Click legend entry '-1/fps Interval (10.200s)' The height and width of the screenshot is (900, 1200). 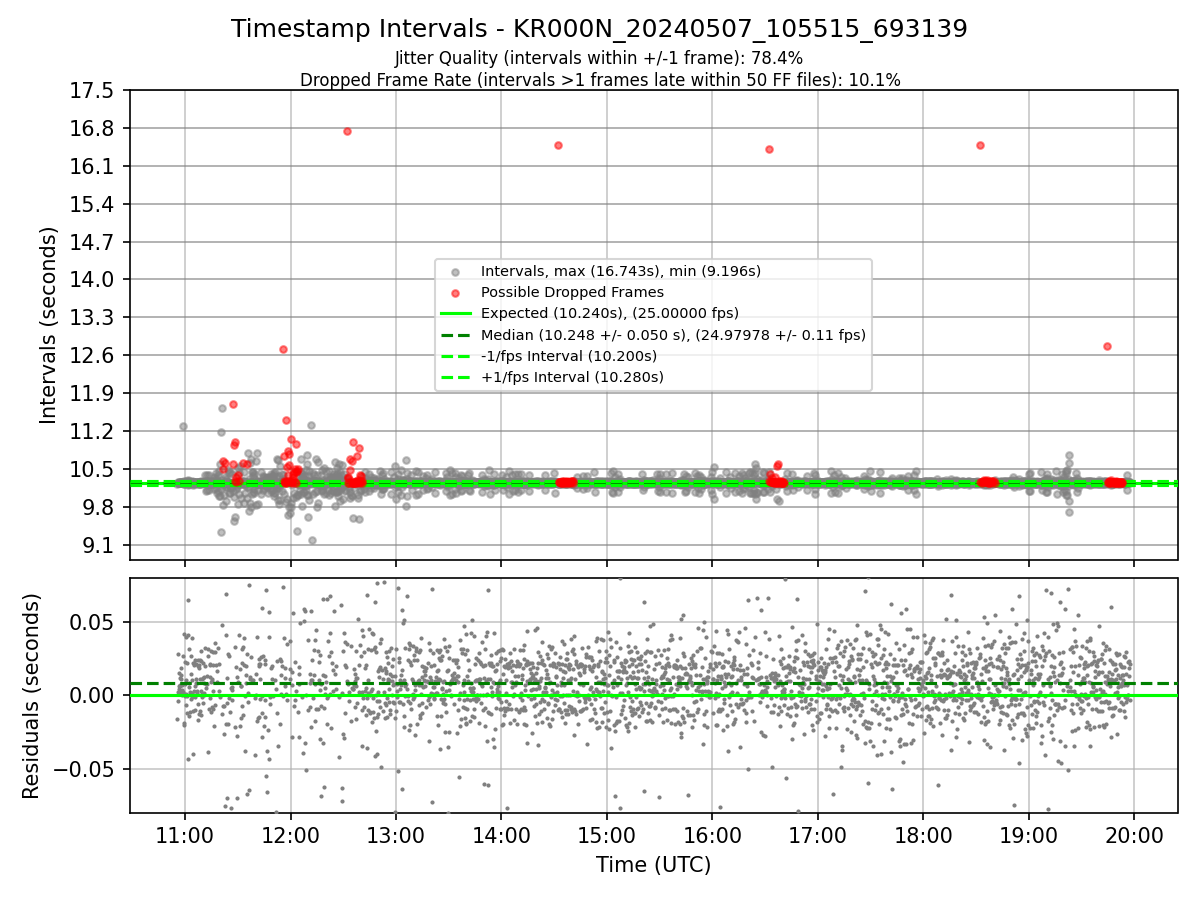click(569, 356)
